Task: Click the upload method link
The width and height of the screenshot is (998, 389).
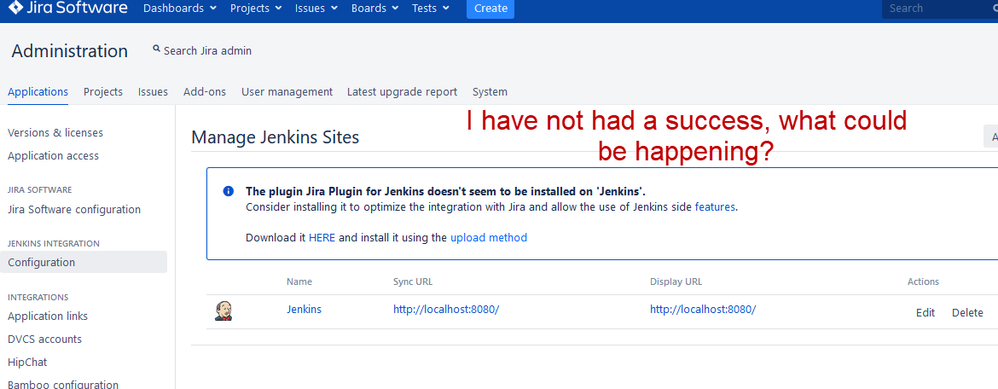Action: (489, 237)
